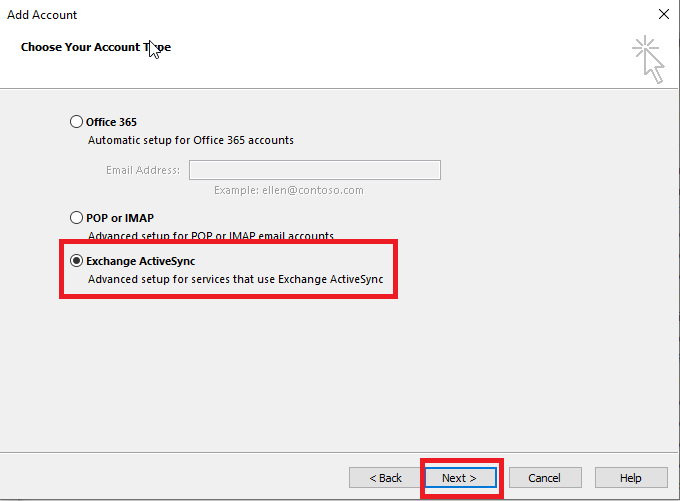680x501 pixels.
Task: Choose Exchange ActiveSync radio button
Action: (76, 261)
